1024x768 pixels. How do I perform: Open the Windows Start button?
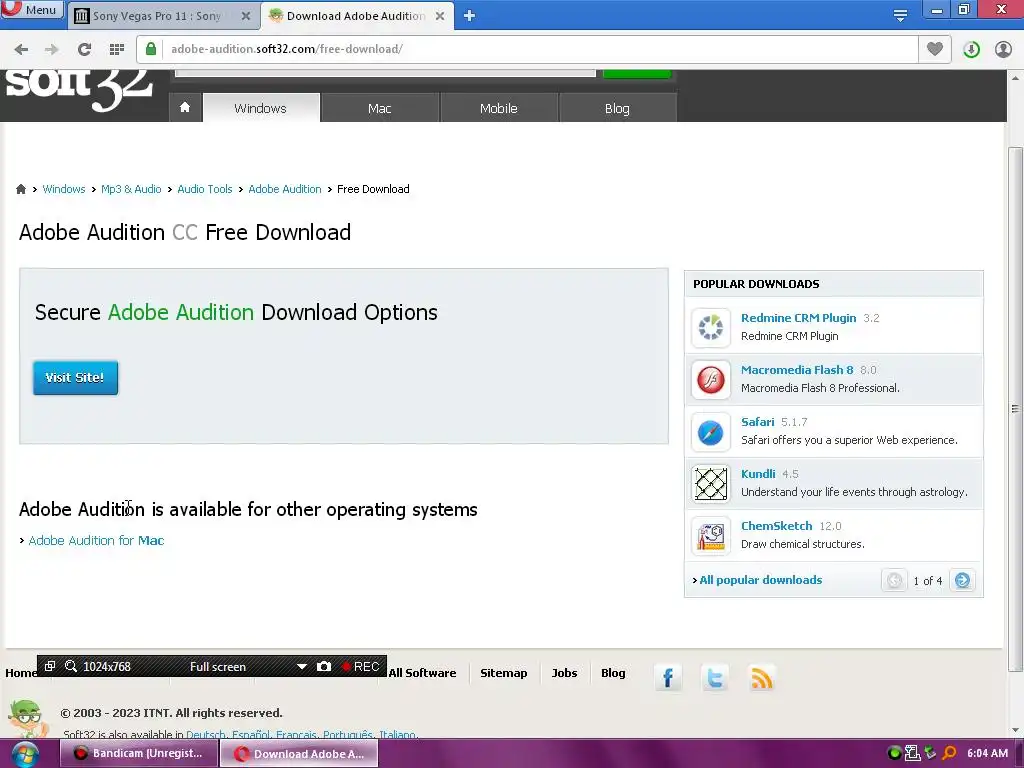24,754
